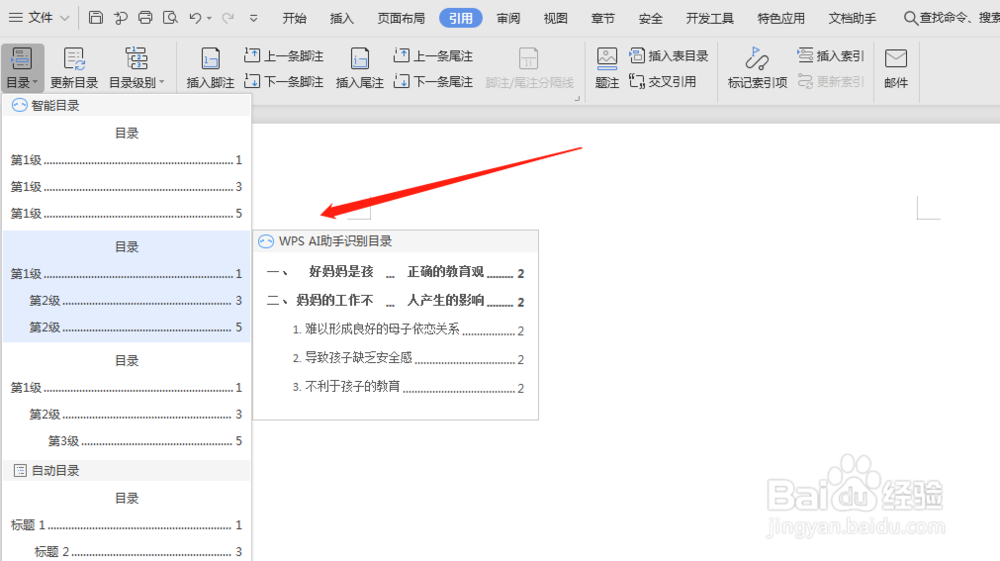
Task: Click the hamburger menu icon beside 文件
Action: tap(16, 18)
